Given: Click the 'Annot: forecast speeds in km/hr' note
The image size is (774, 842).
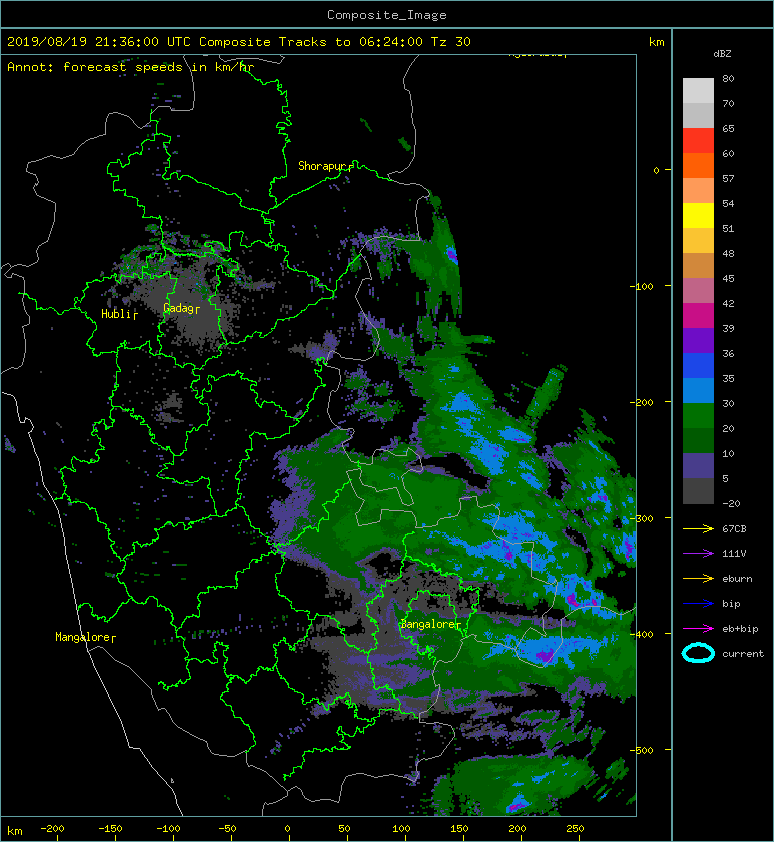Looking at the screenshot, I should click(x=130, y=67).
